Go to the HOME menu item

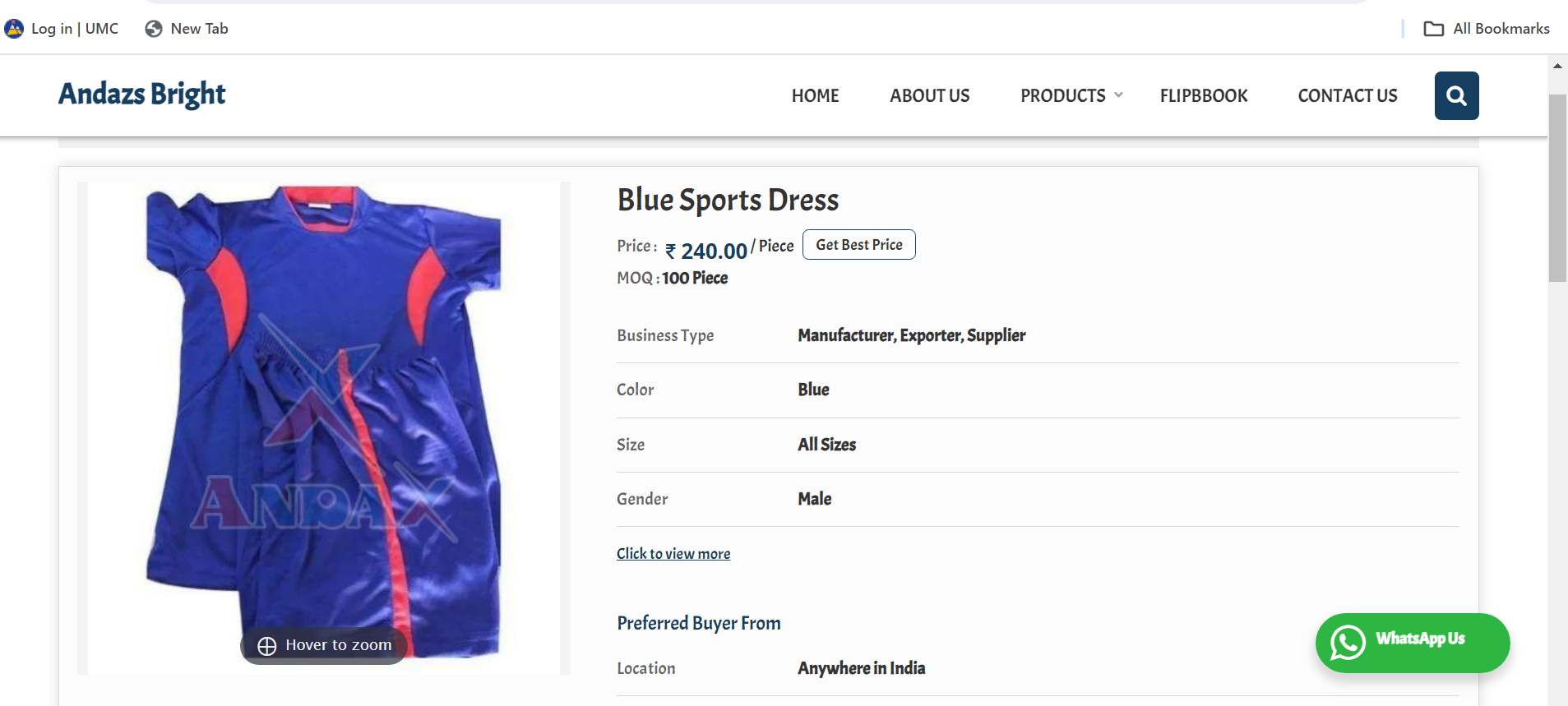[815, 95]
